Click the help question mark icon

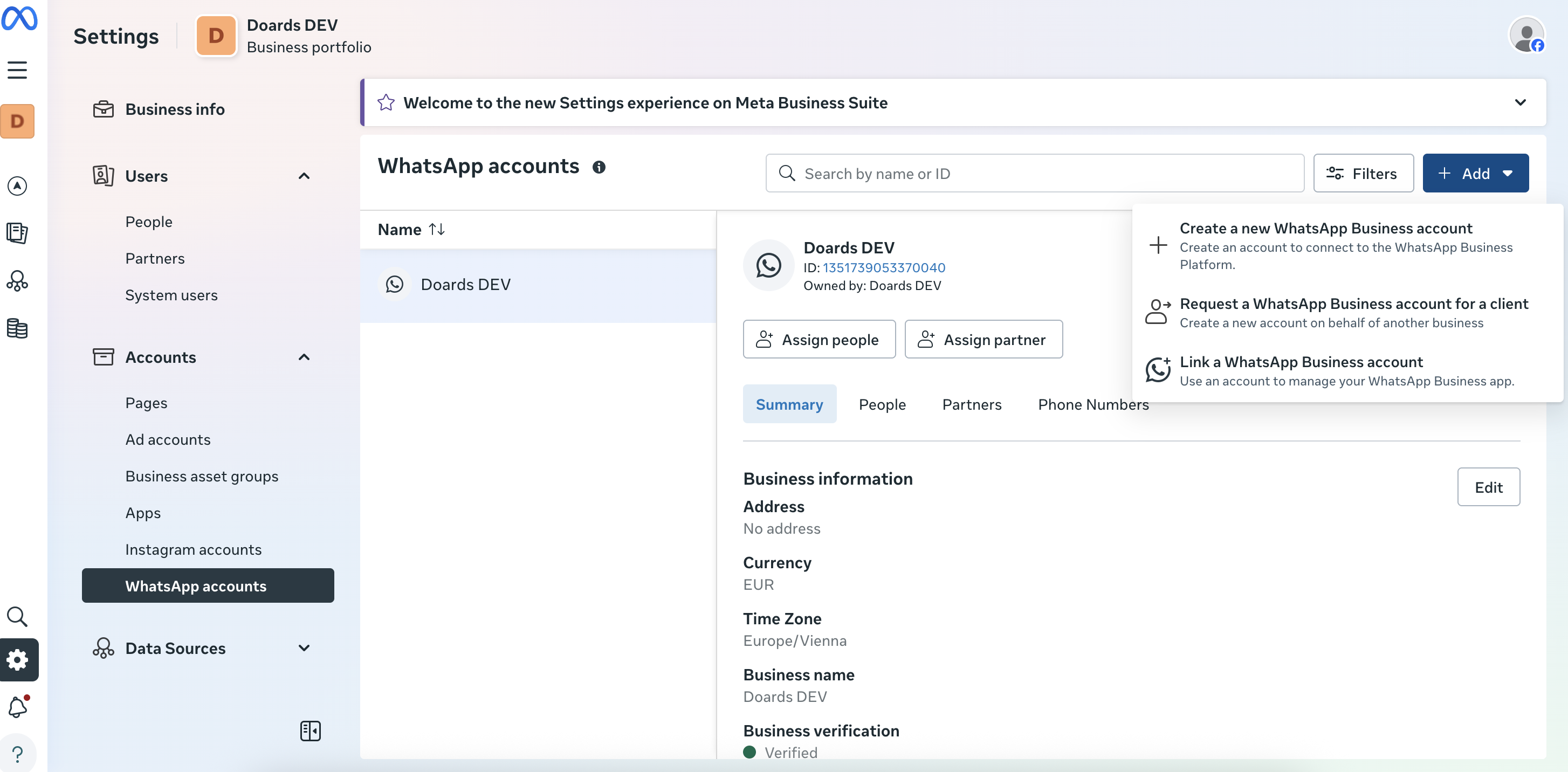coord(18,754)
